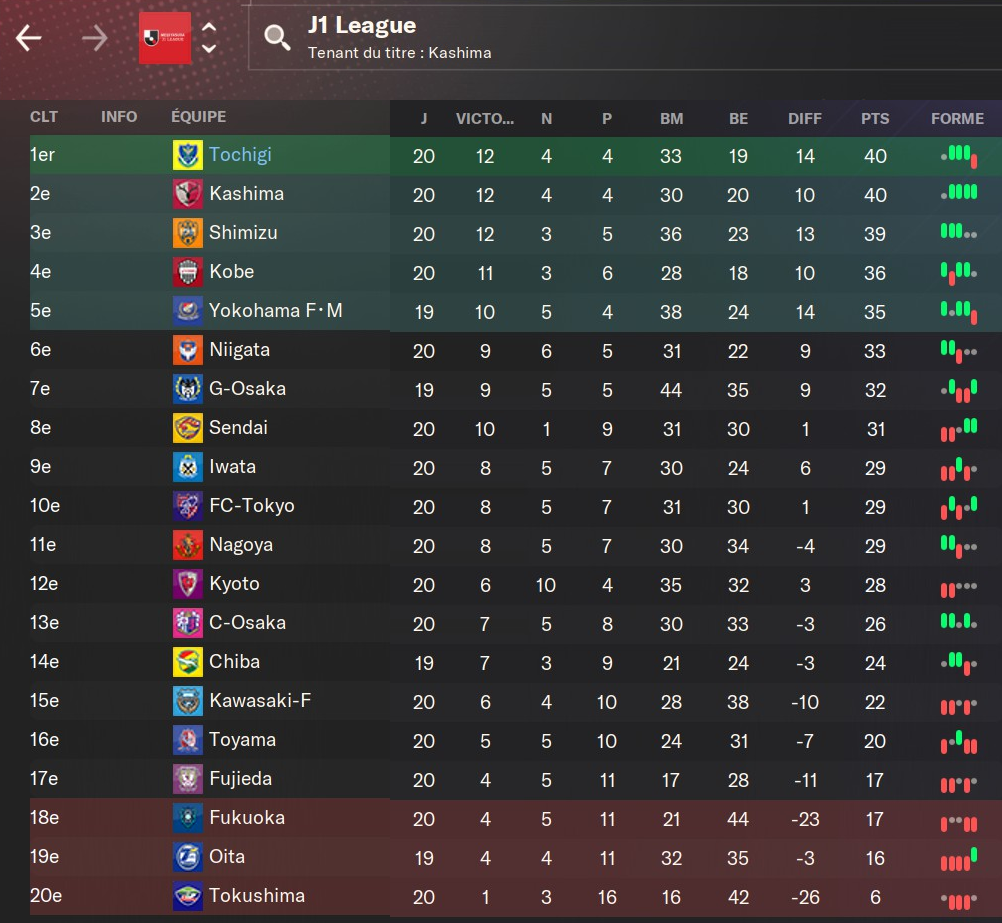This screenshot has width=1002, height=923.
Task: Open the J1 League competition logo
Action: [x=164, y=38]
